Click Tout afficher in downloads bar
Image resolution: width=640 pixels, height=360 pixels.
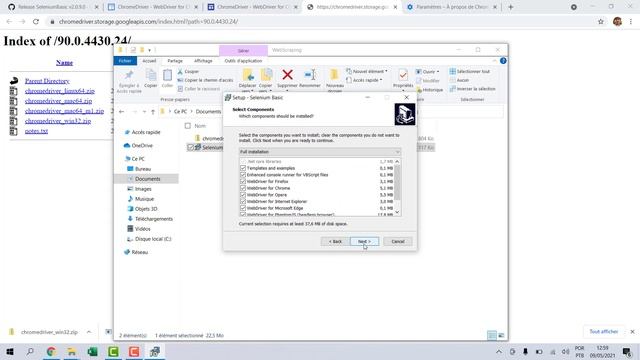[x=604, y=331]
